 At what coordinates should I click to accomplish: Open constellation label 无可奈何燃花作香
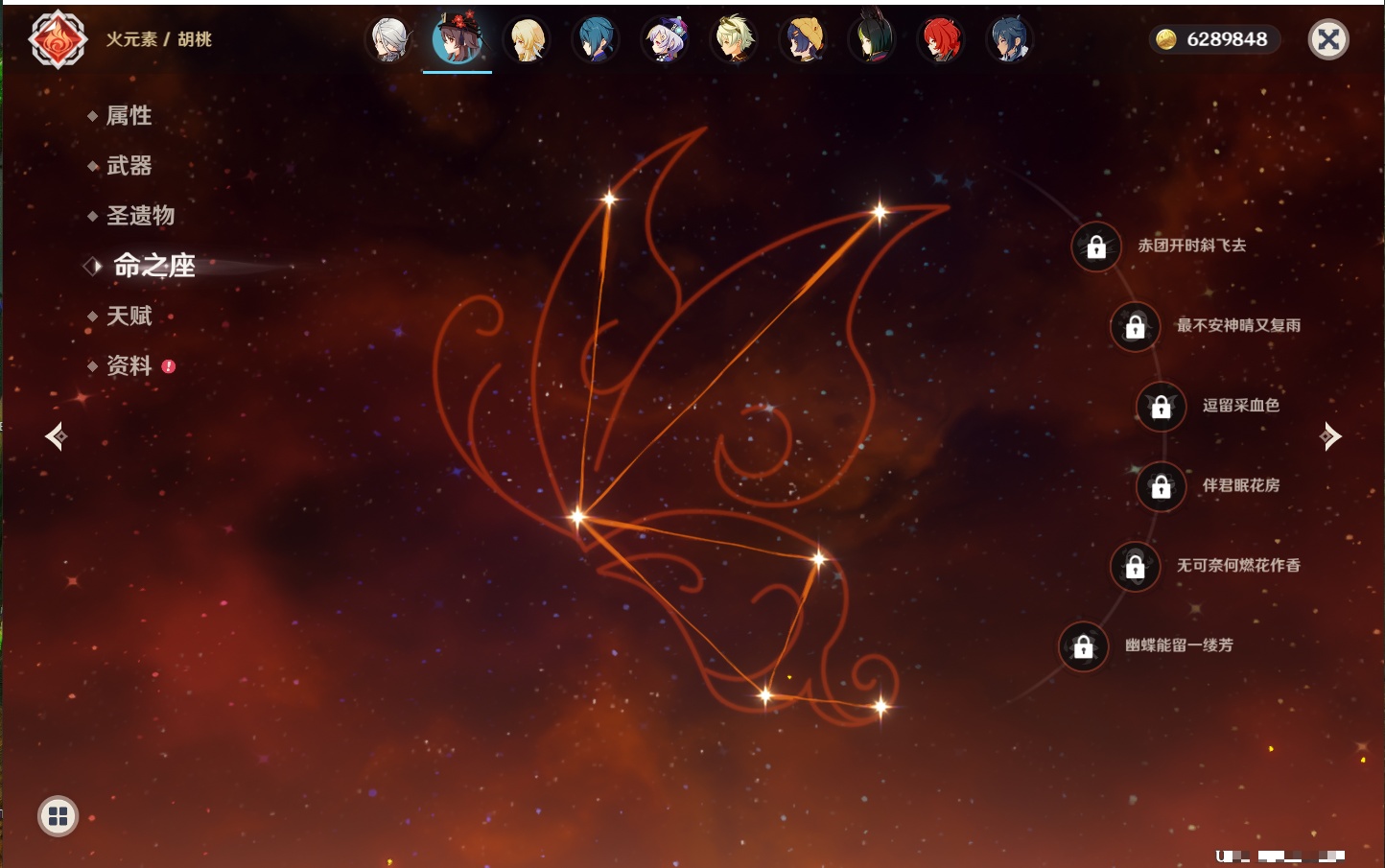coord(1238,565)
